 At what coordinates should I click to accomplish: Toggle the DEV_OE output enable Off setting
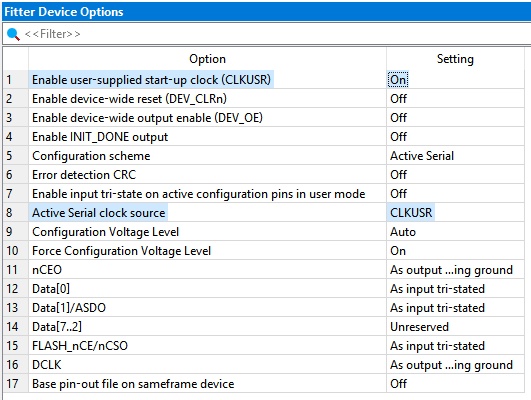pyautogui.click(x=398, y=118)
